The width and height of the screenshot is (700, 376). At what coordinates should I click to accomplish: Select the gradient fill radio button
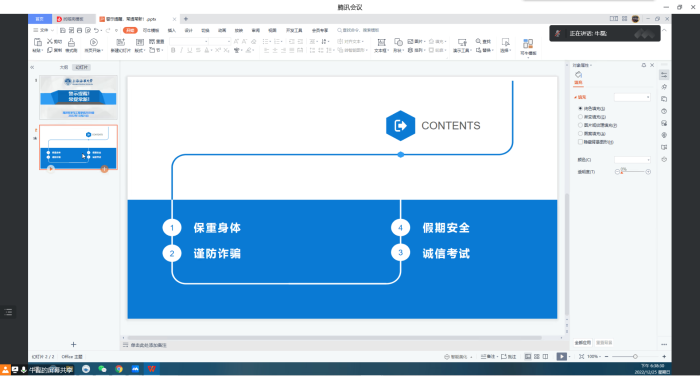(580, 117)
